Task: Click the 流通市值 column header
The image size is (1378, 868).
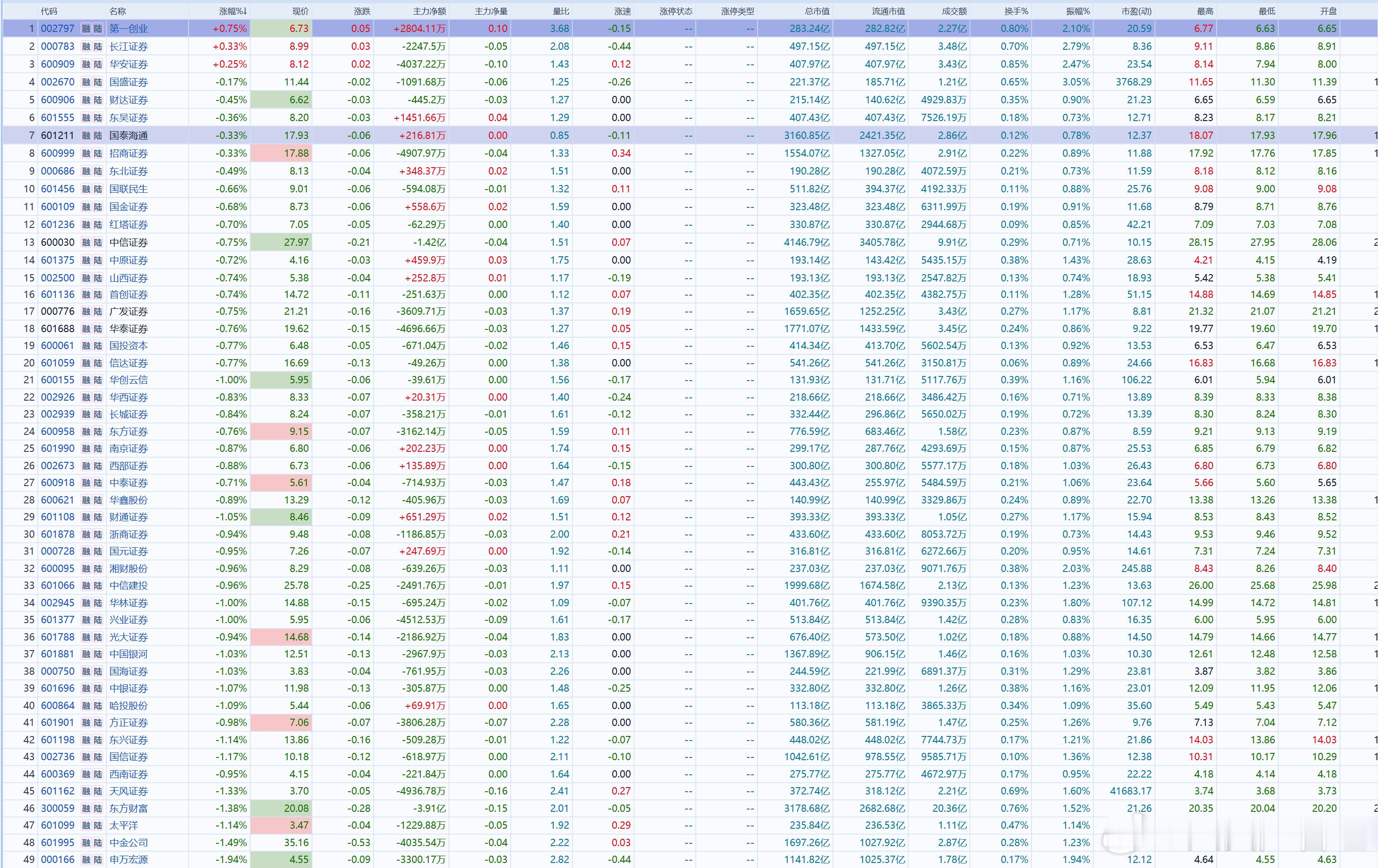Action: [x=889, y=11]
